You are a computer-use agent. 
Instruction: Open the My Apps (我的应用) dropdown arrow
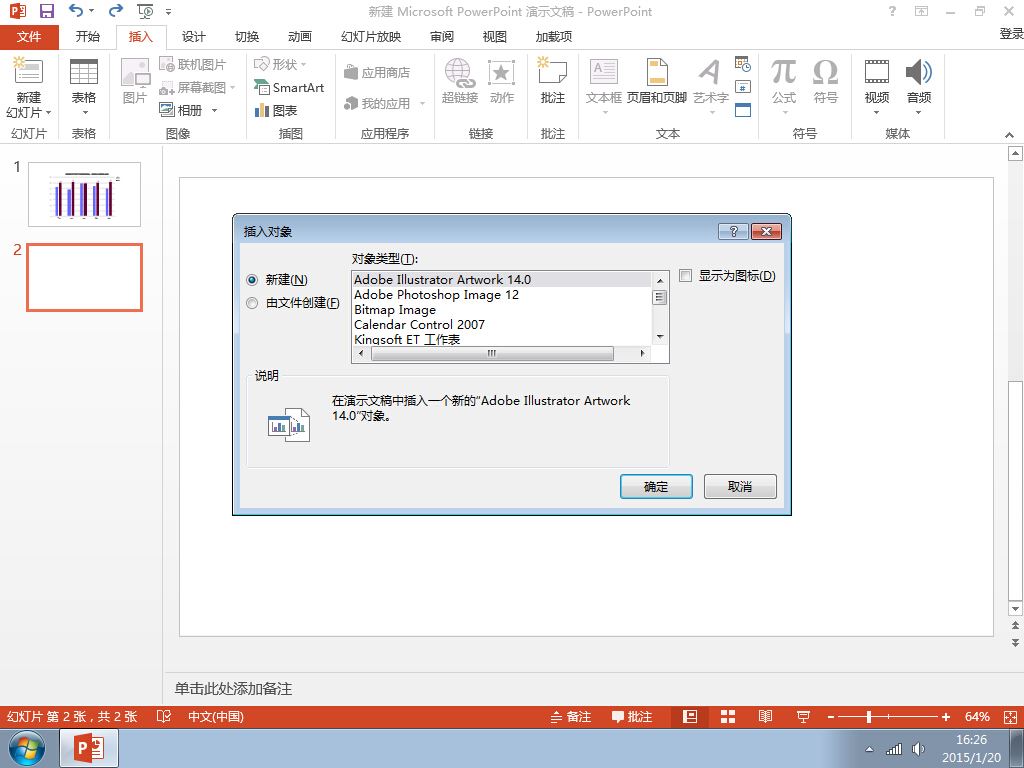click(422, 103)
